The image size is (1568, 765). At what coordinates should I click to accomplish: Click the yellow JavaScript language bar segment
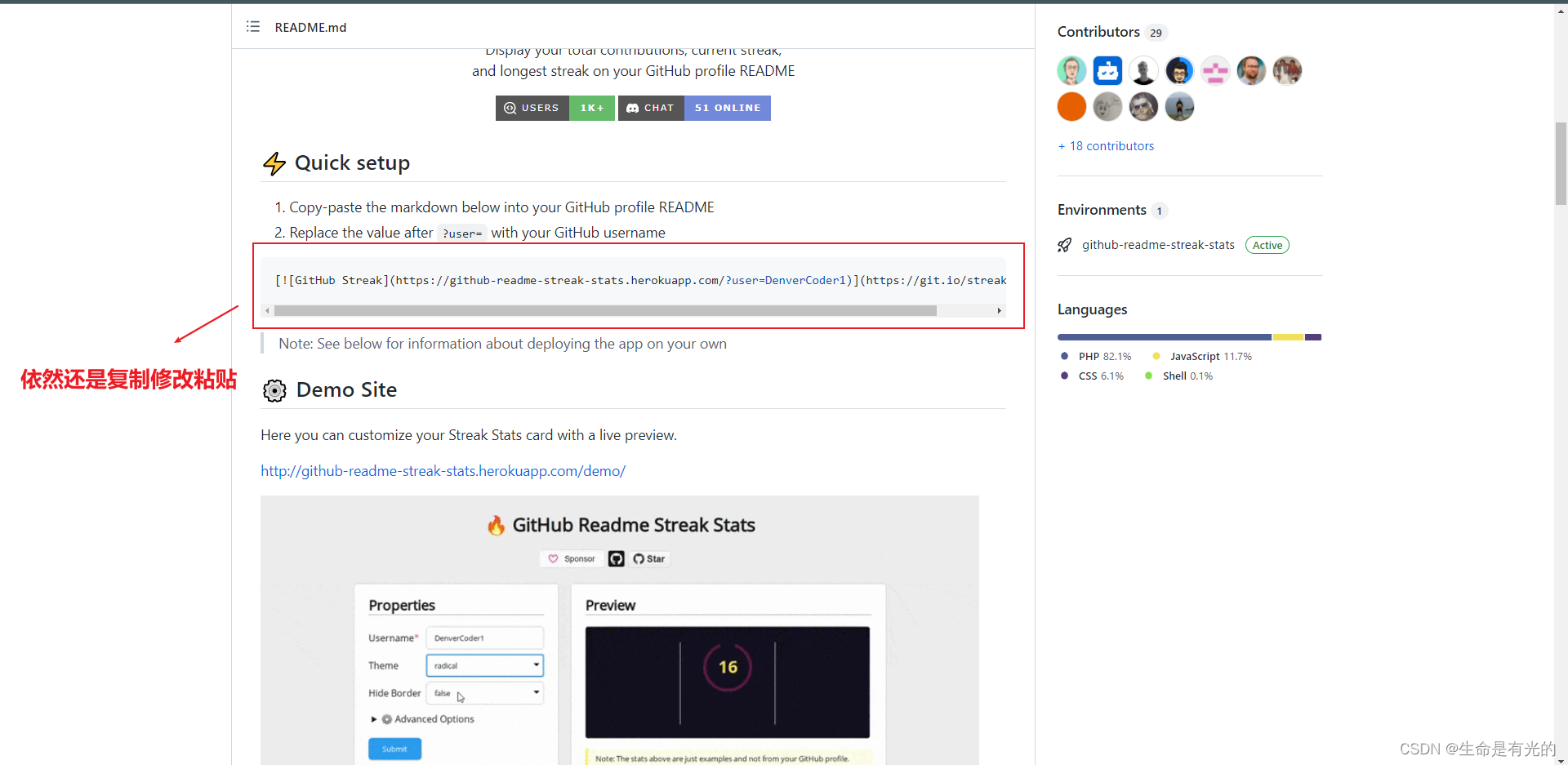tap(1288, 337)
